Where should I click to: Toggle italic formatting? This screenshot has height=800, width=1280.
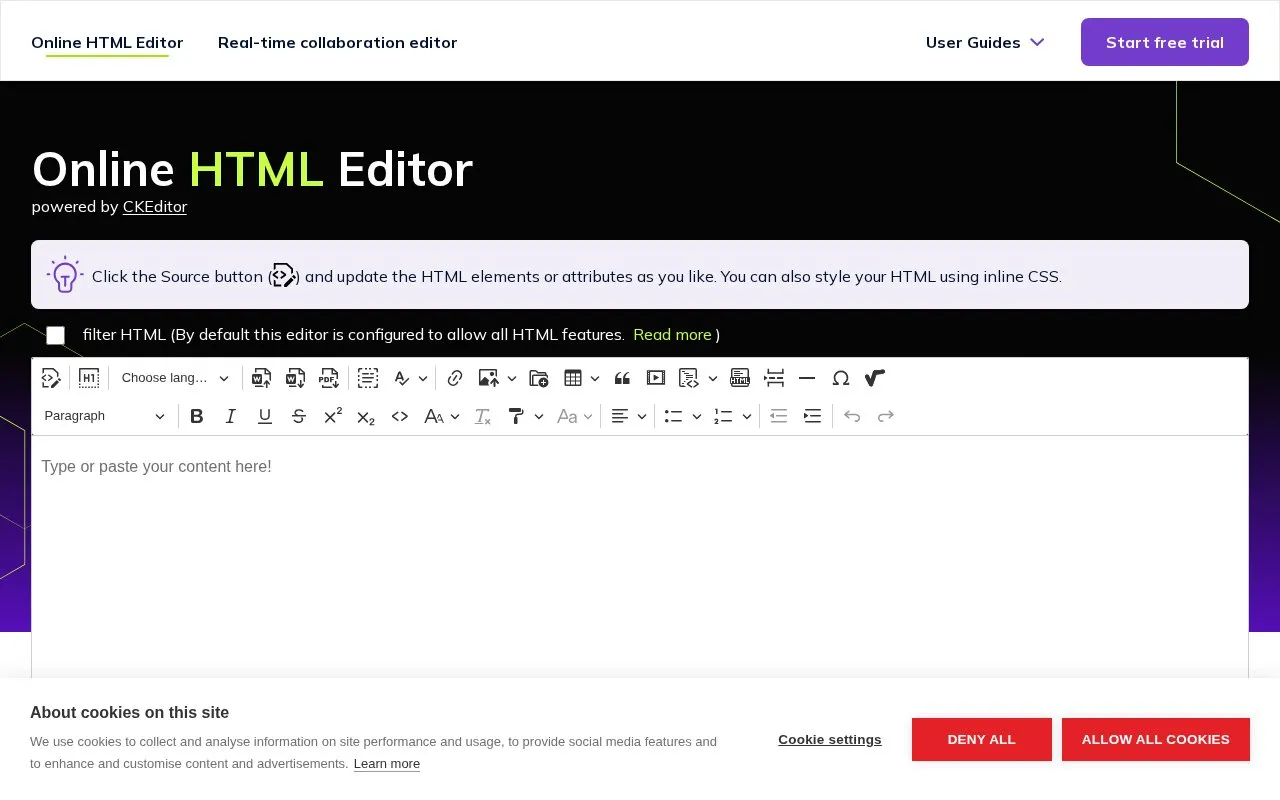pos(231,416)
